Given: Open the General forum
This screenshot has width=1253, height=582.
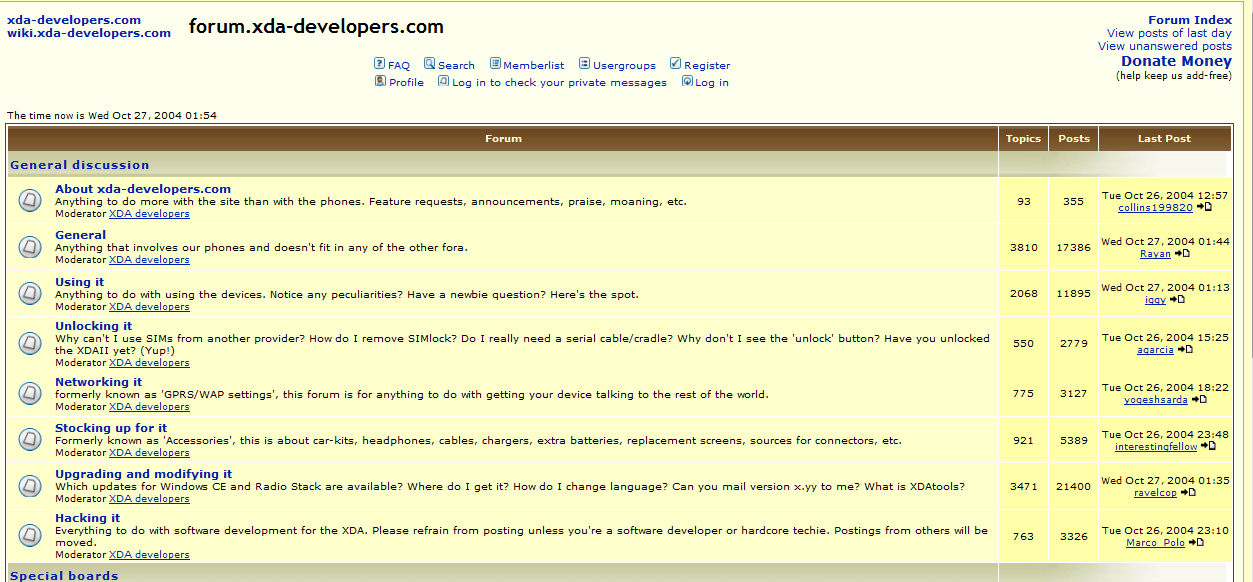Looking at the screenshot, I should (x=80, y=235).
